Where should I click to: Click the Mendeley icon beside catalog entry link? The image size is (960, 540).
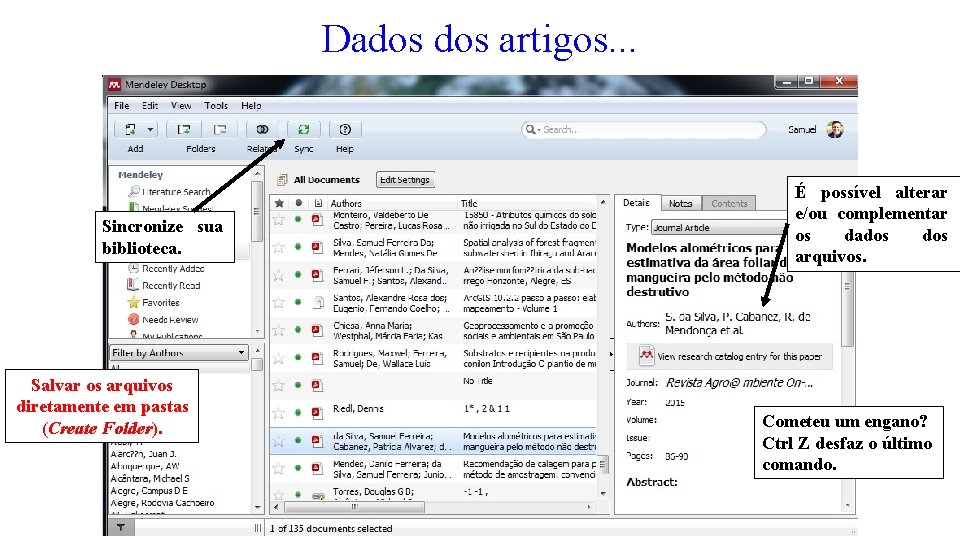point(646,356)
